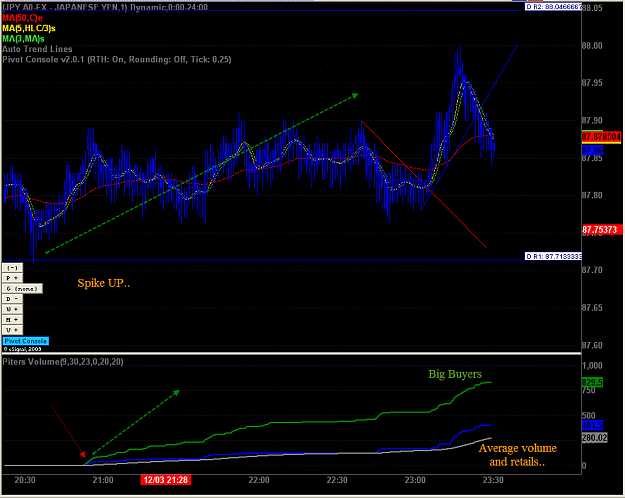Select the green MA(3,MA)s study label
The height and width of the screenshot is (498, 625).
[23, 39]
